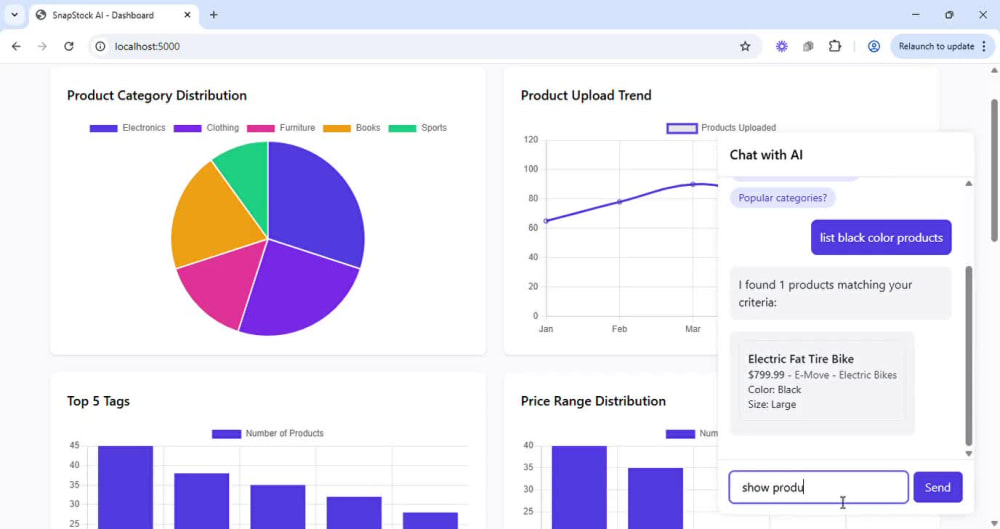Image resolution: width=1000 pixels, height=529 pixels.
Task: Click the Price Range Distribution heading
Action: 593,401
